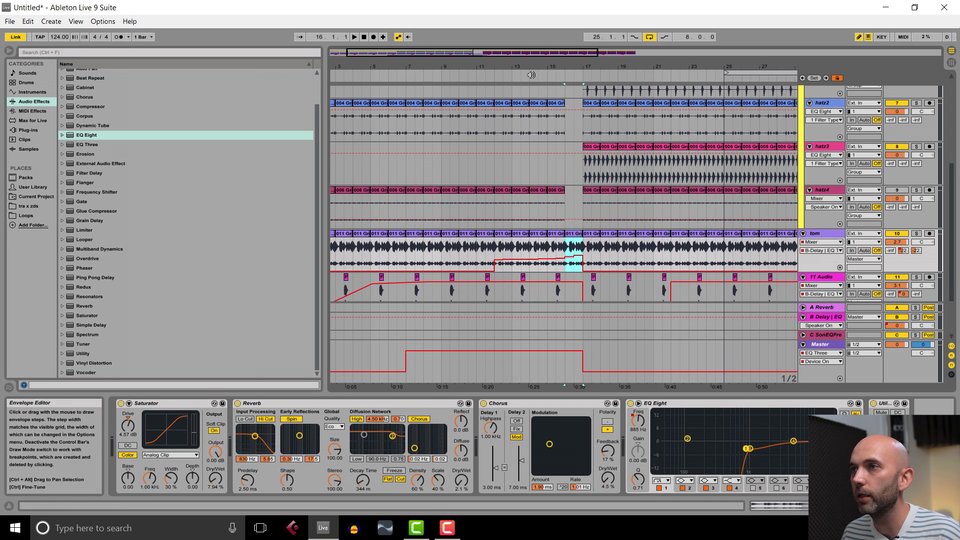Image resolution: width=960 pixels, height=540 pixels.
Task: Open Task View on taskbar
Action: click(260, 528)
